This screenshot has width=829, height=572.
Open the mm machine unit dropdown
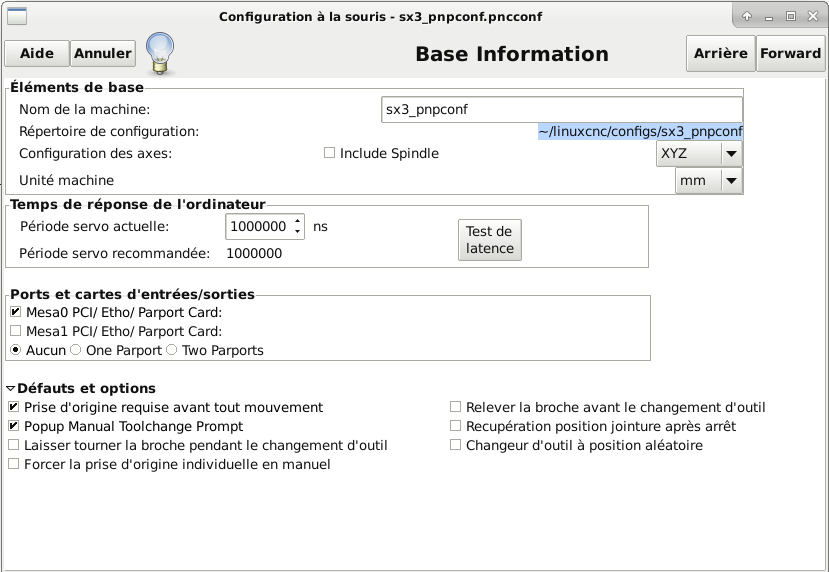(708, 180)
